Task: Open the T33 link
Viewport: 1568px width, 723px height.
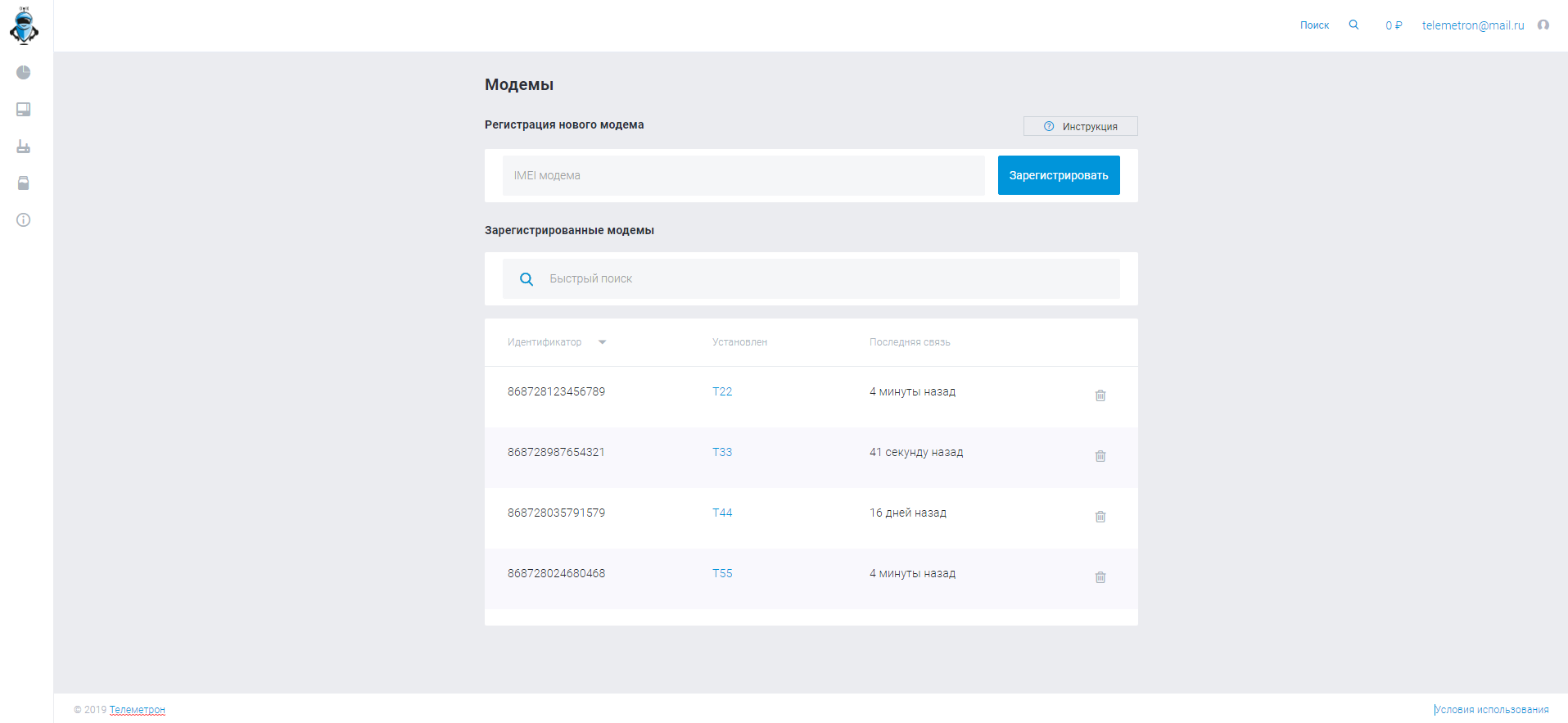Action: click(722, 452)
